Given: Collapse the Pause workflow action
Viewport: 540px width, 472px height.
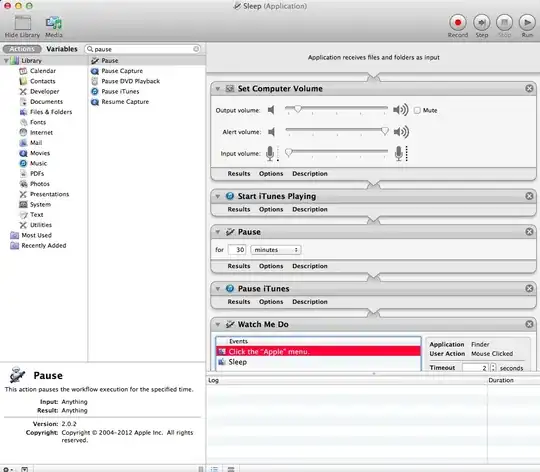Looking at the screenshot, I should coord(218,232).
